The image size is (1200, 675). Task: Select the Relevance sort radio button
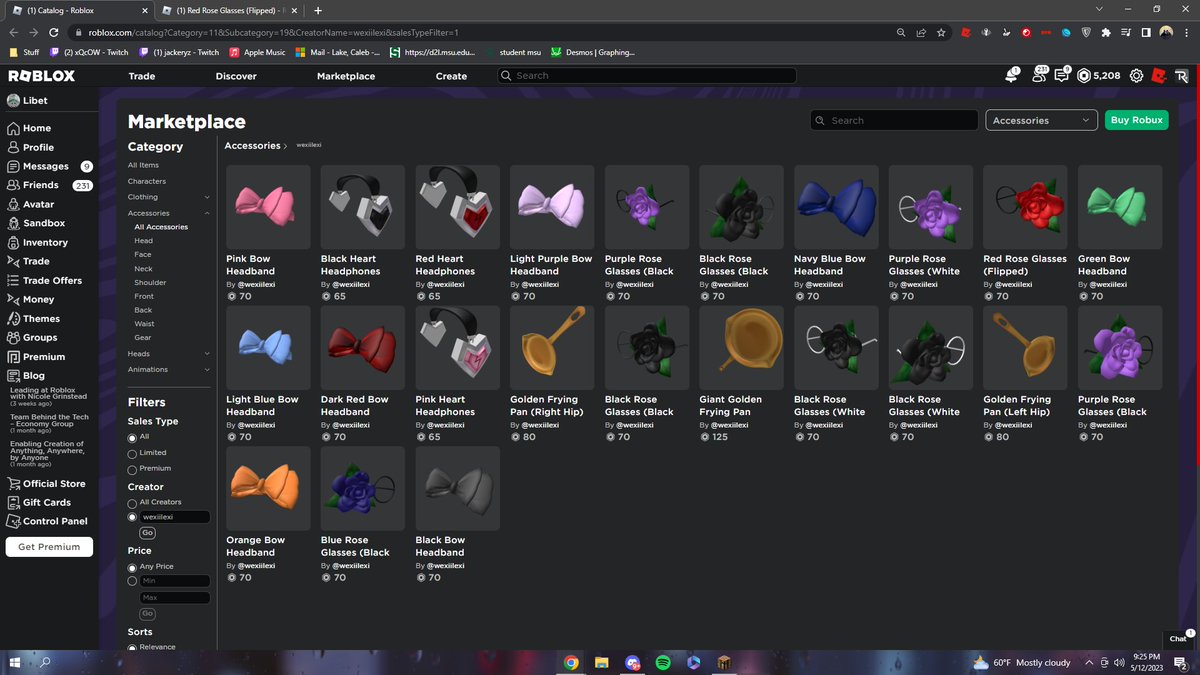[132, 647]
